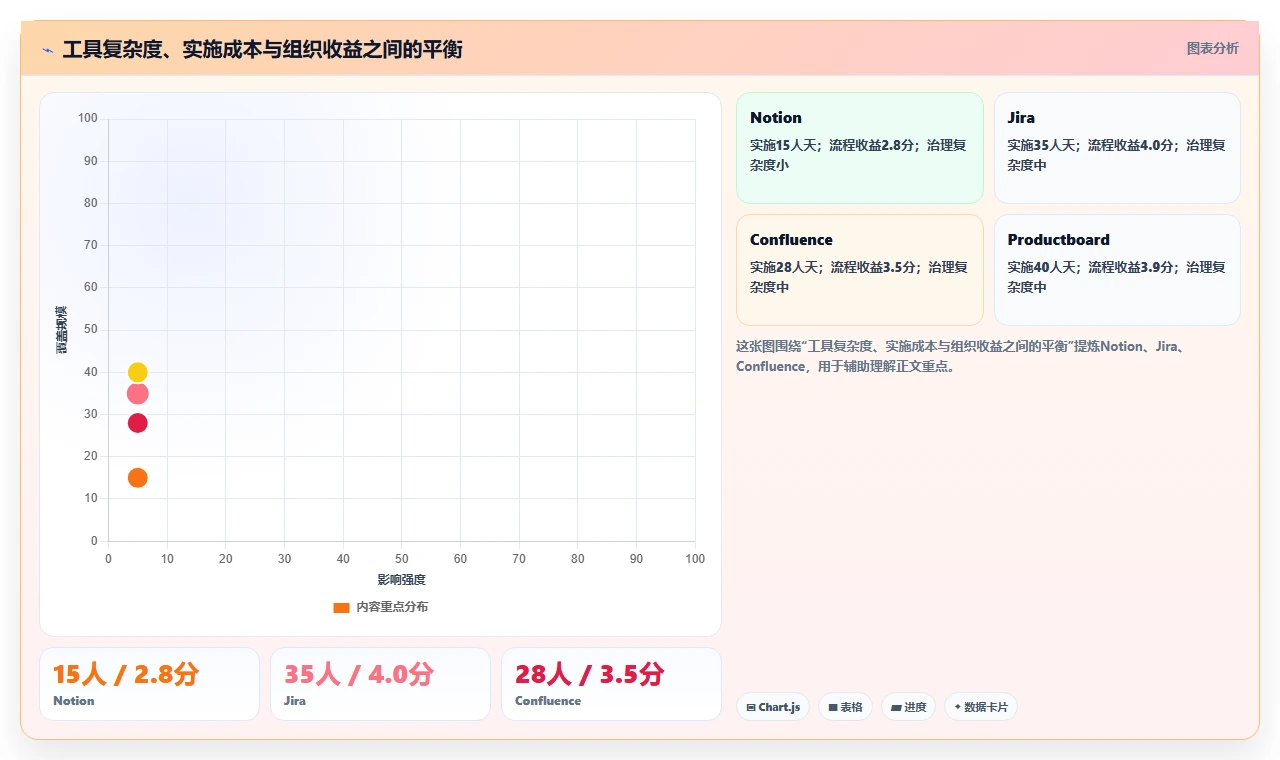Screen dimensions: 1280x760
Task: Click the 35人 / 4.0分 Jira stat card
Action: (380, 684)
